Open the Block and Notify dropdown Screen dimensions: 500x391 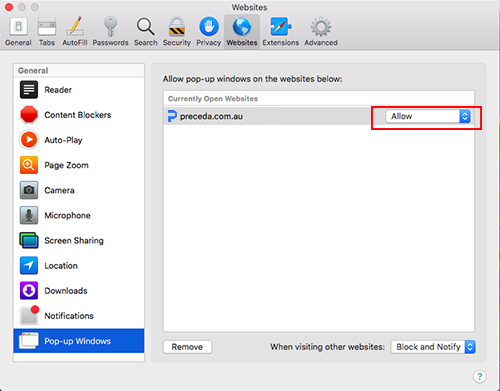click(433, 347)
